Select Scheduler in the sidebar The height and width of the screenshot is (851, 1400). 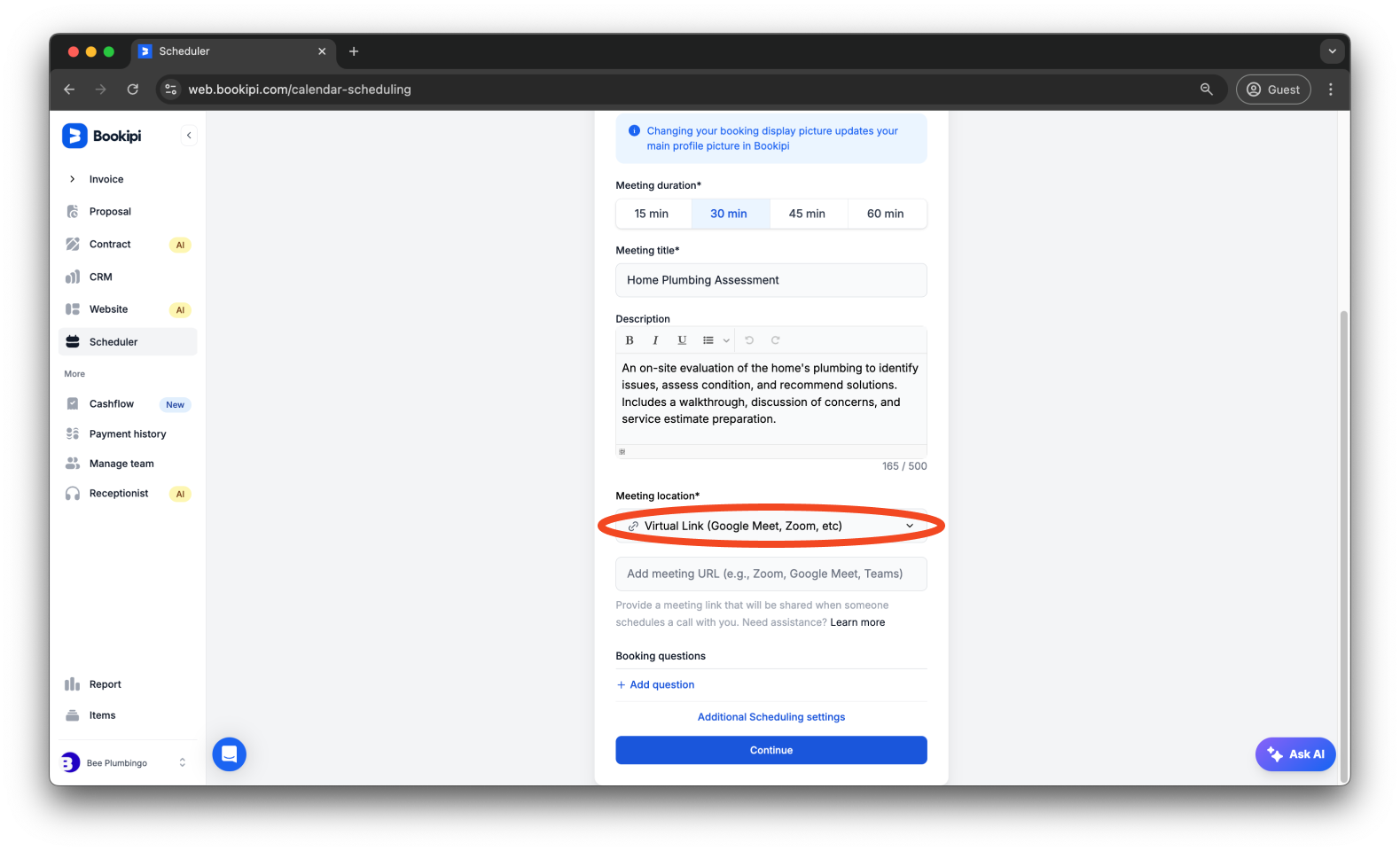128,342
